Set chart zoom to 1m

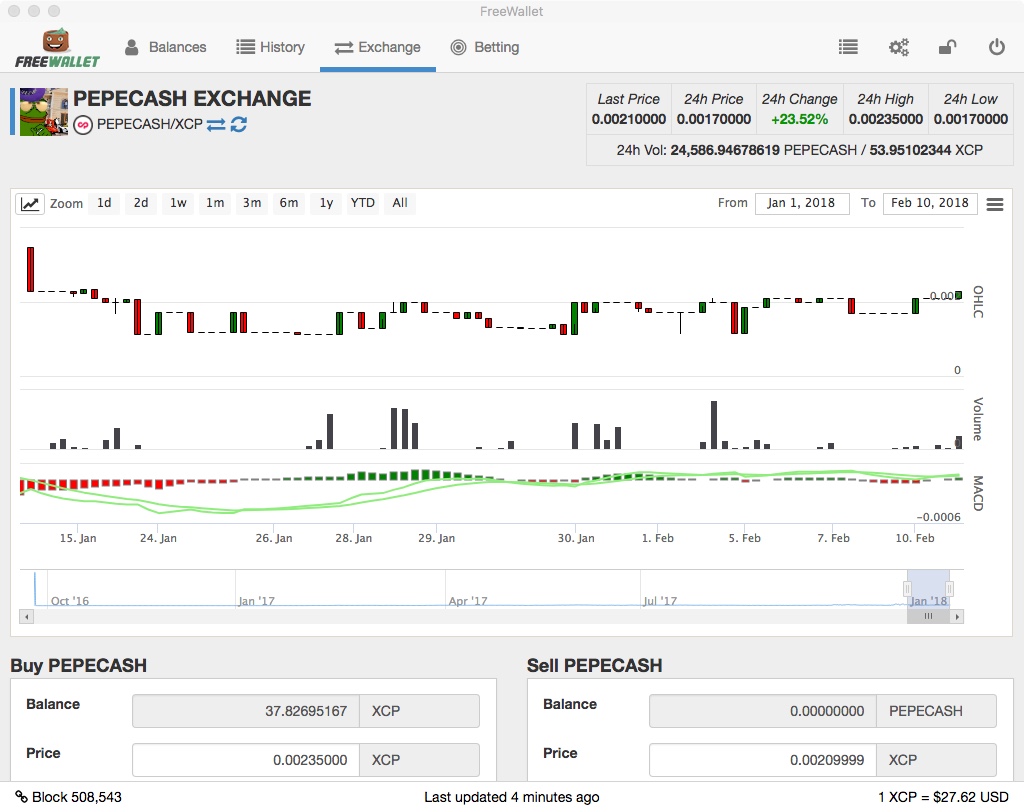pyautogui.click(x=215, y=203)
